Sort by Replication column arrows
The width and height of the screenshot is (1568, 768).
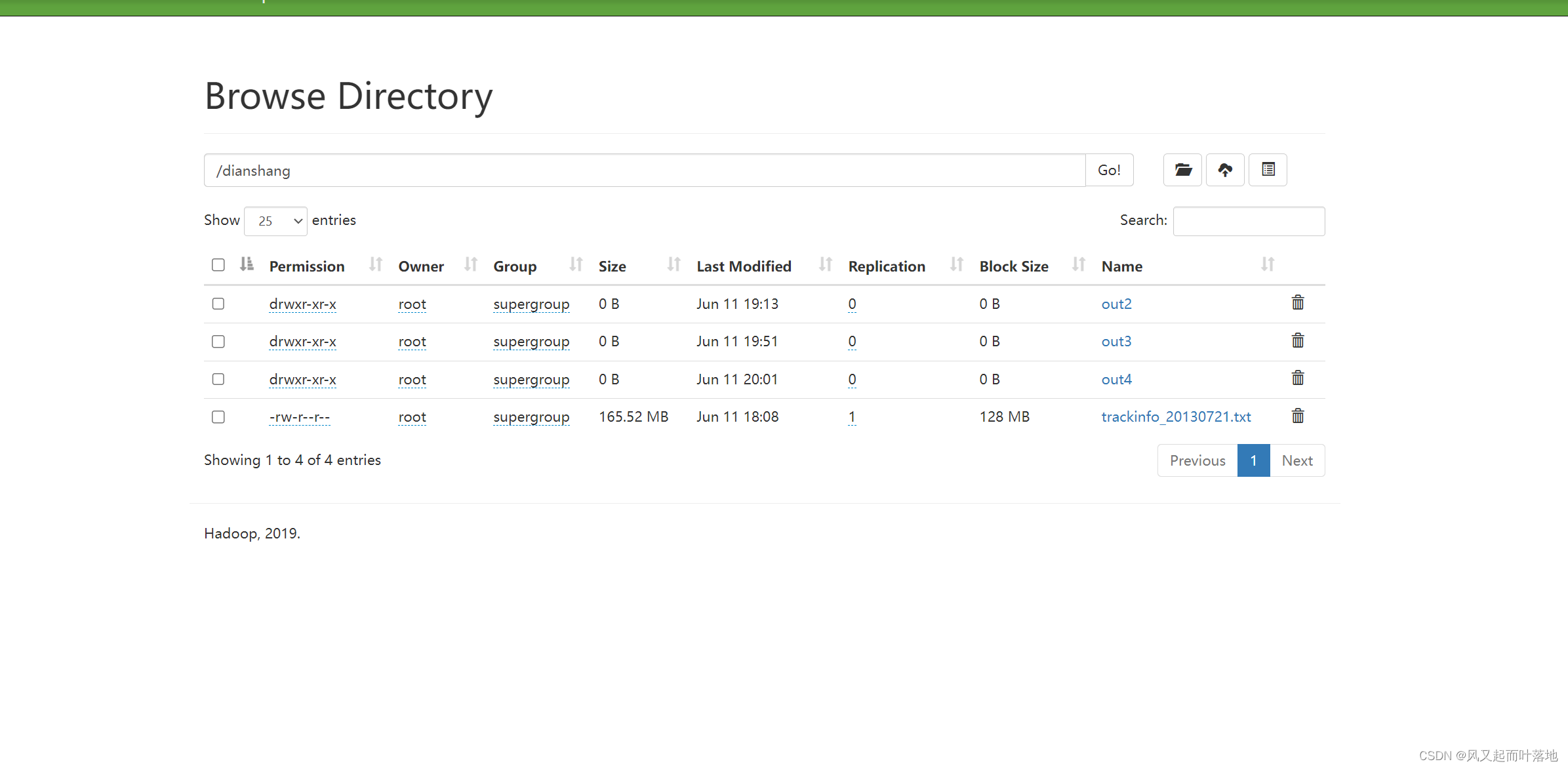click(957, 264)
